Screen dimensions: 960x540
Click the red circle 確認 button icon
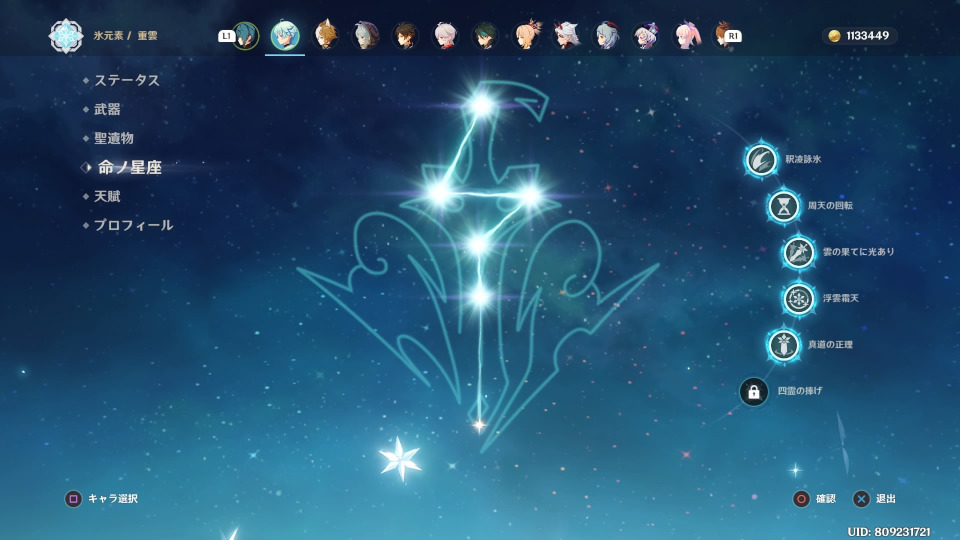(801, 499)
